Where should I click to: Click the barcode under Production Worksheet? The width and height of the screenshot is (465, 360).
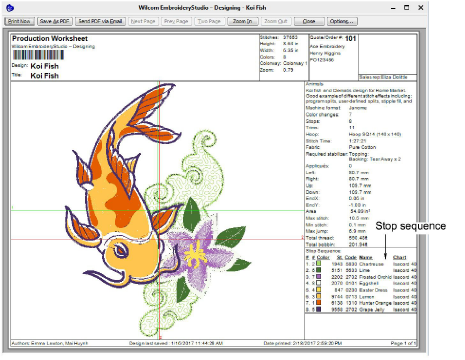[38, 55]
